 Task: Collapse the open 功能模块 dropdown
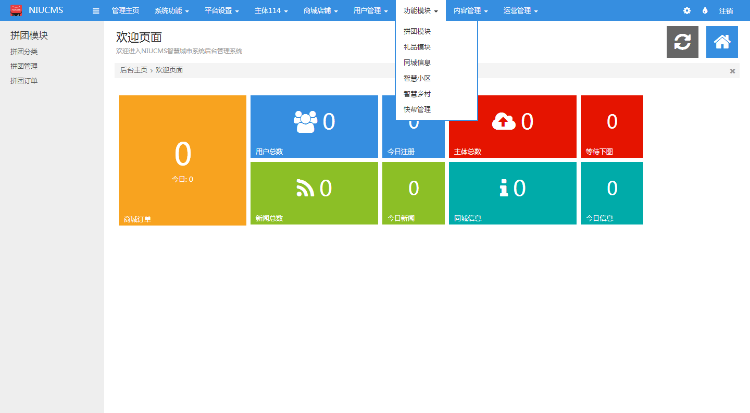coord(420,11)
